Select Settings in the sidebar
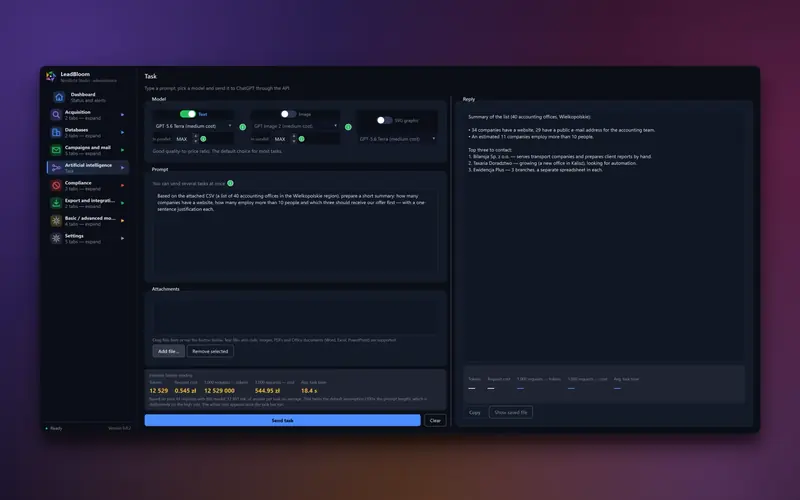800x500 pixels. pos(88,238)
